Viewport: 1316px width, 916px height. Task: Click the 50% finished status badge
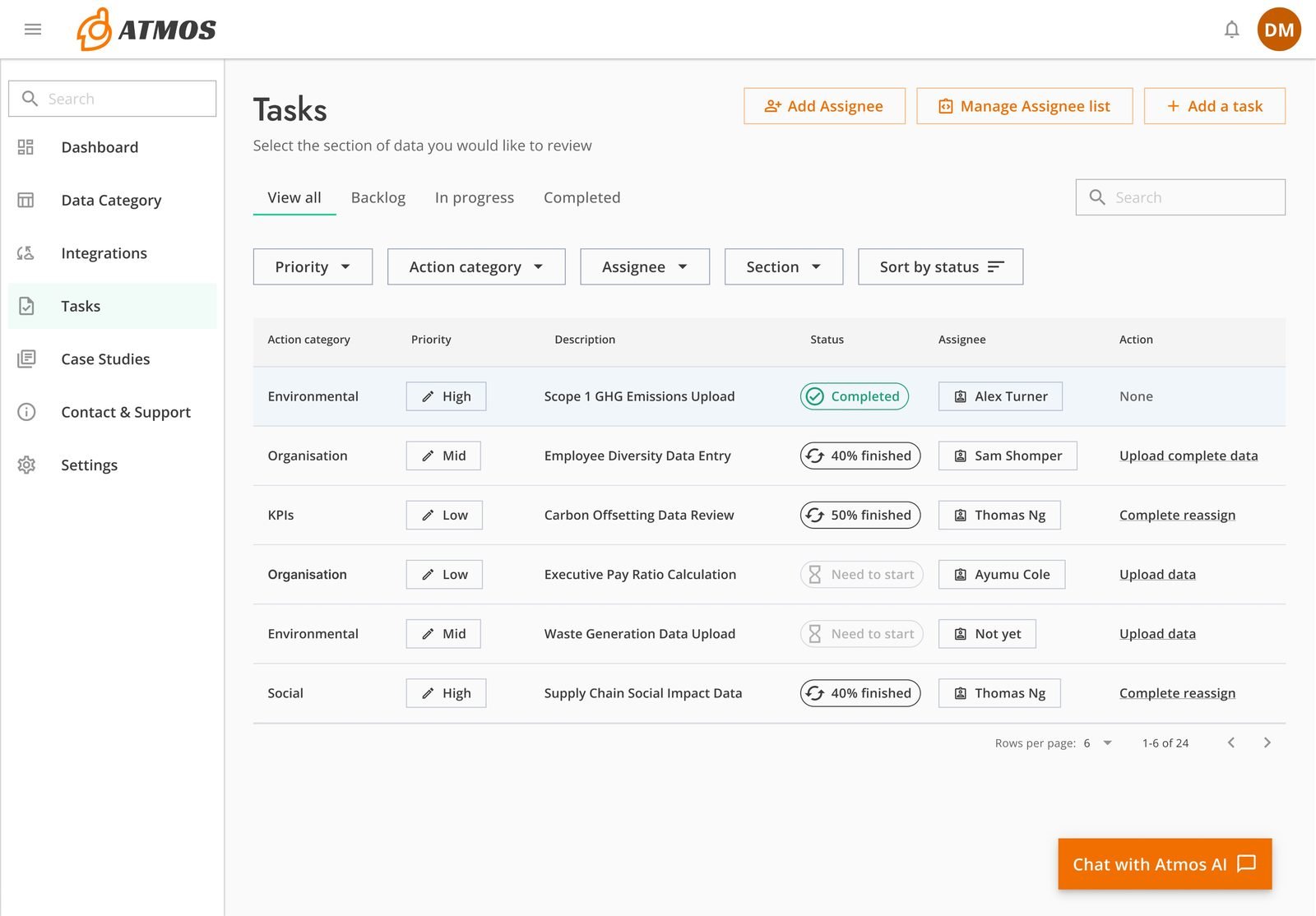coord(860,515)
